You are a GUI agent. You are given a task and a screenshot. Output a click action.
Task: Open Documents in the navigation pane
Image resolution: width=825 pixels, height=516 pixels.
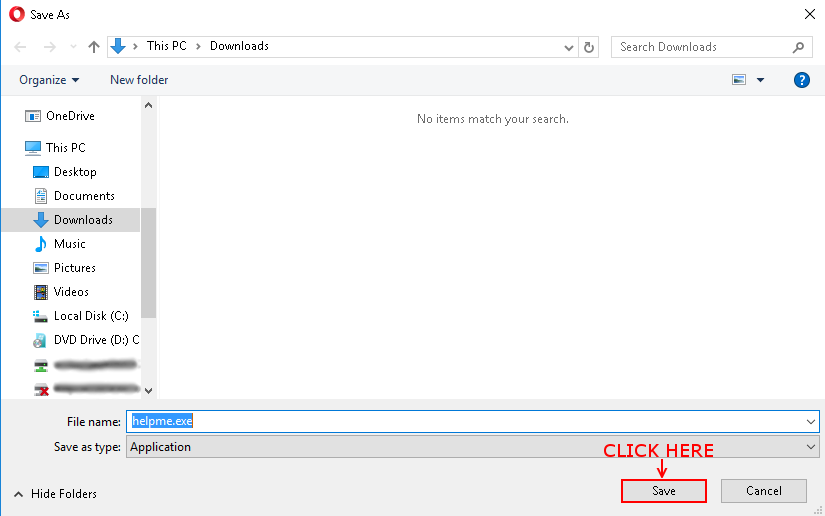coord(84,196)
